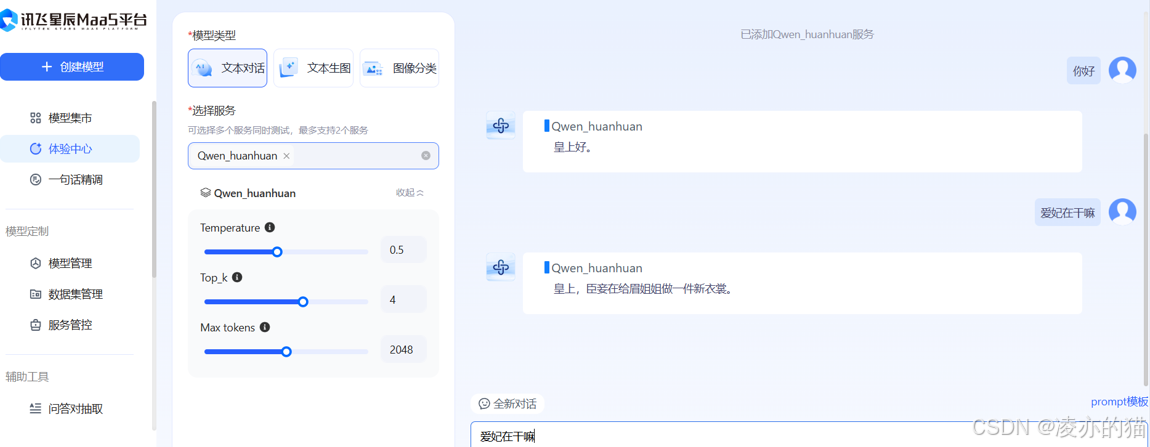Click the 模型类型 field label

click(x=214, y=35)
